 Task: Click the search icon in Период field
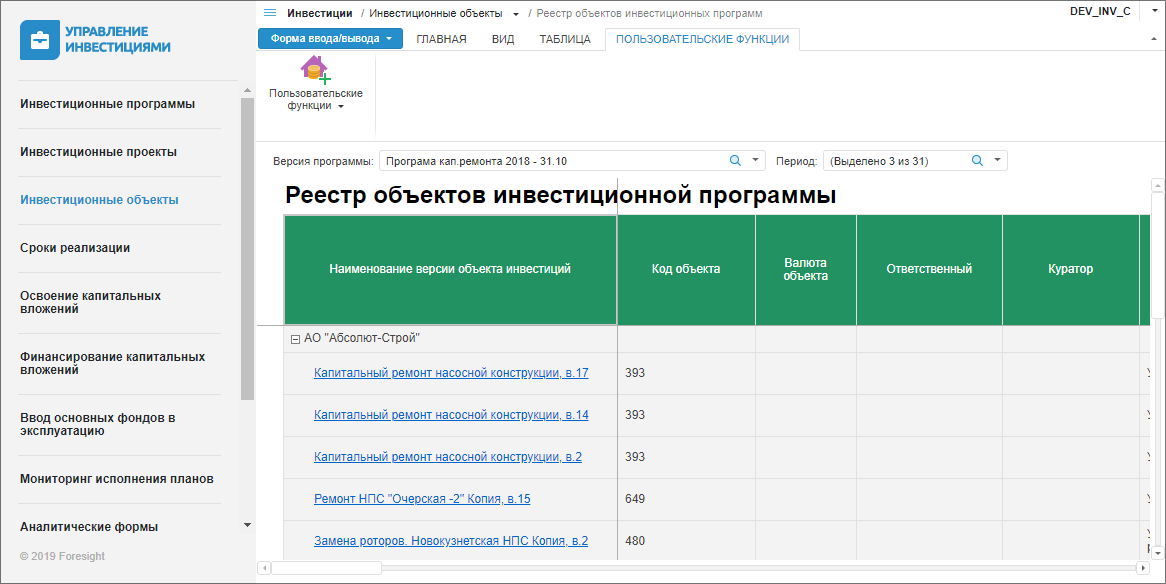pos(977,160)
